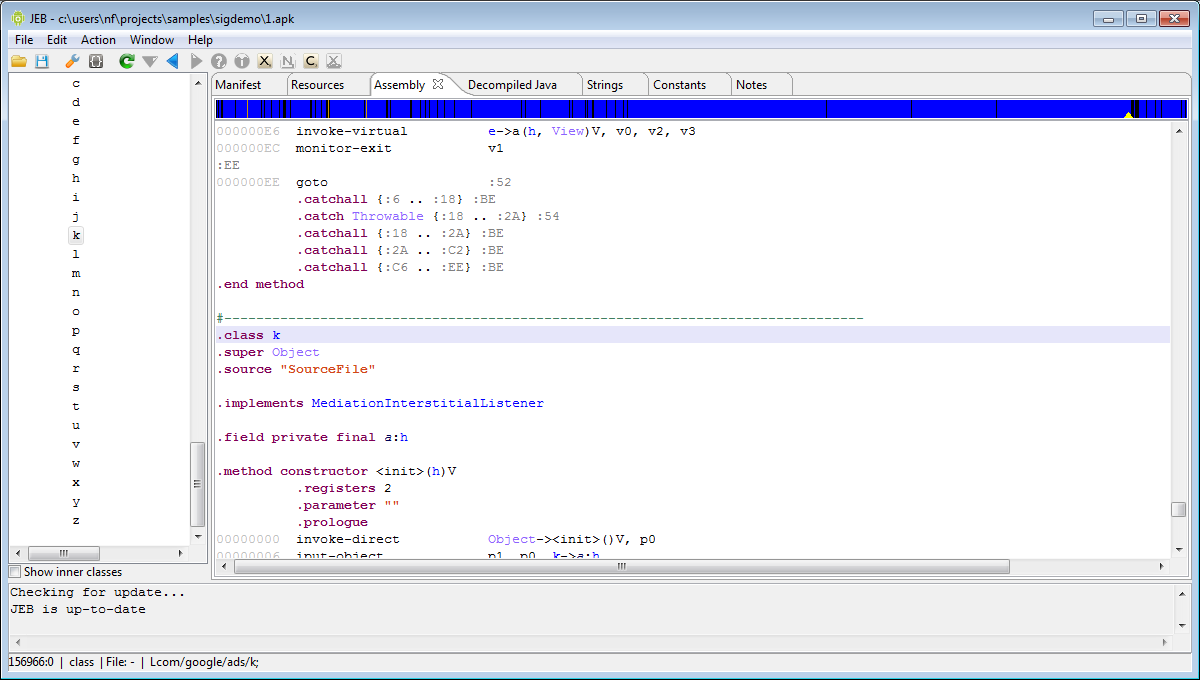The image size is (1200, 680).
Task: Select class j in the tree
Action: (x=76, y=217)
